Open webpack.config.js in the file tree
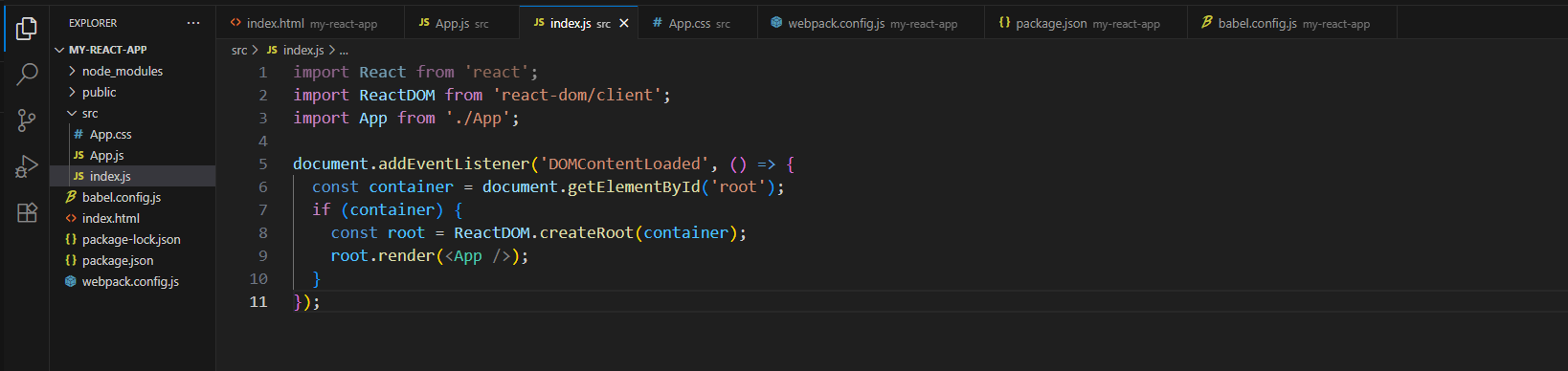 coord(133,281)
